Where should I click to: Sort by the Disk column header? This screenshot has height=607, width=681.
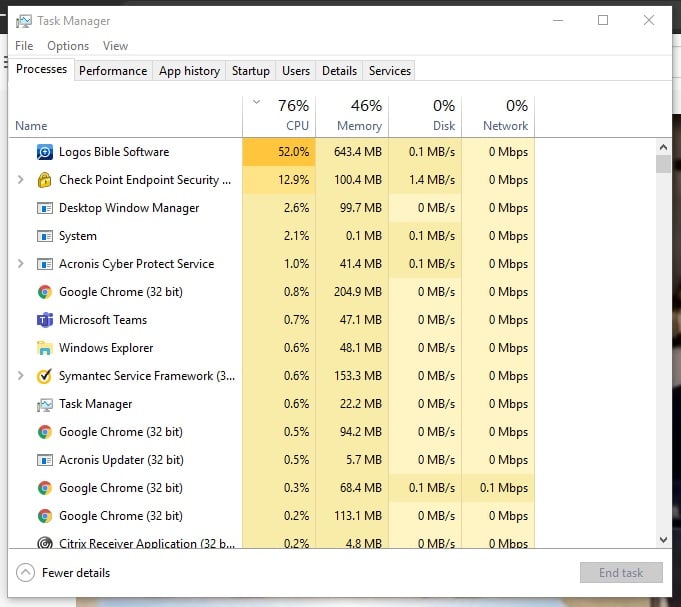(x=425, y=116)
